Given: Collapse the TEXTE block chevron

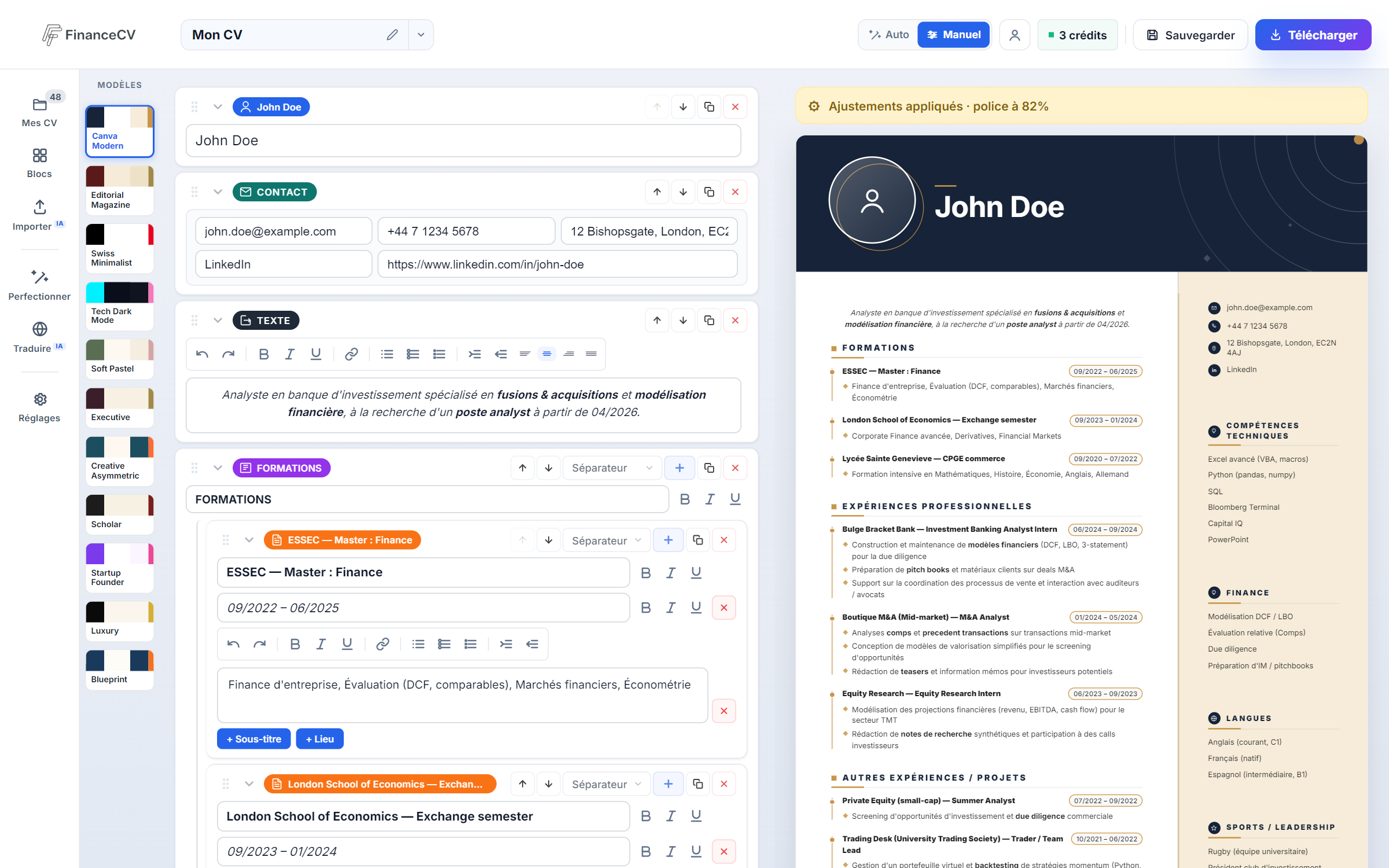Looking at the screenshot, I should pos(218,321).
